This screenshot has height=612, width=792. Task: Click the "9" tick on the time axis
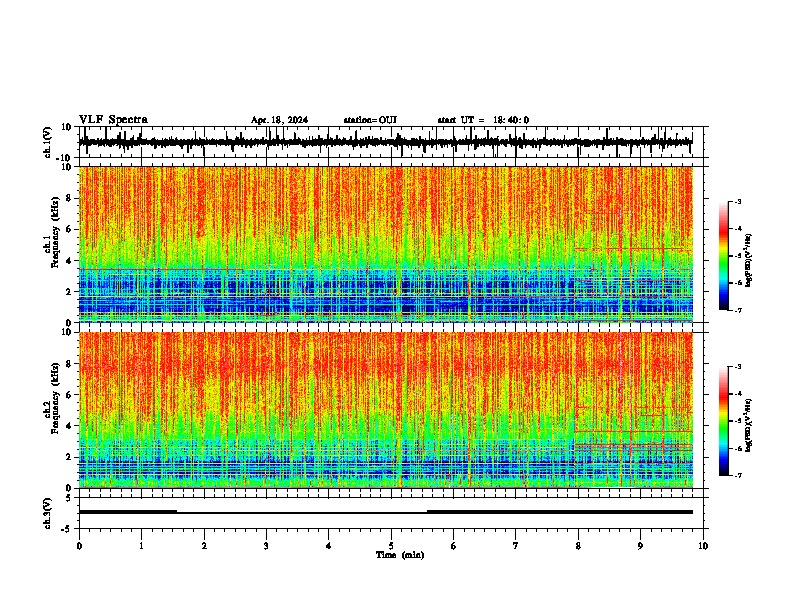640,546
